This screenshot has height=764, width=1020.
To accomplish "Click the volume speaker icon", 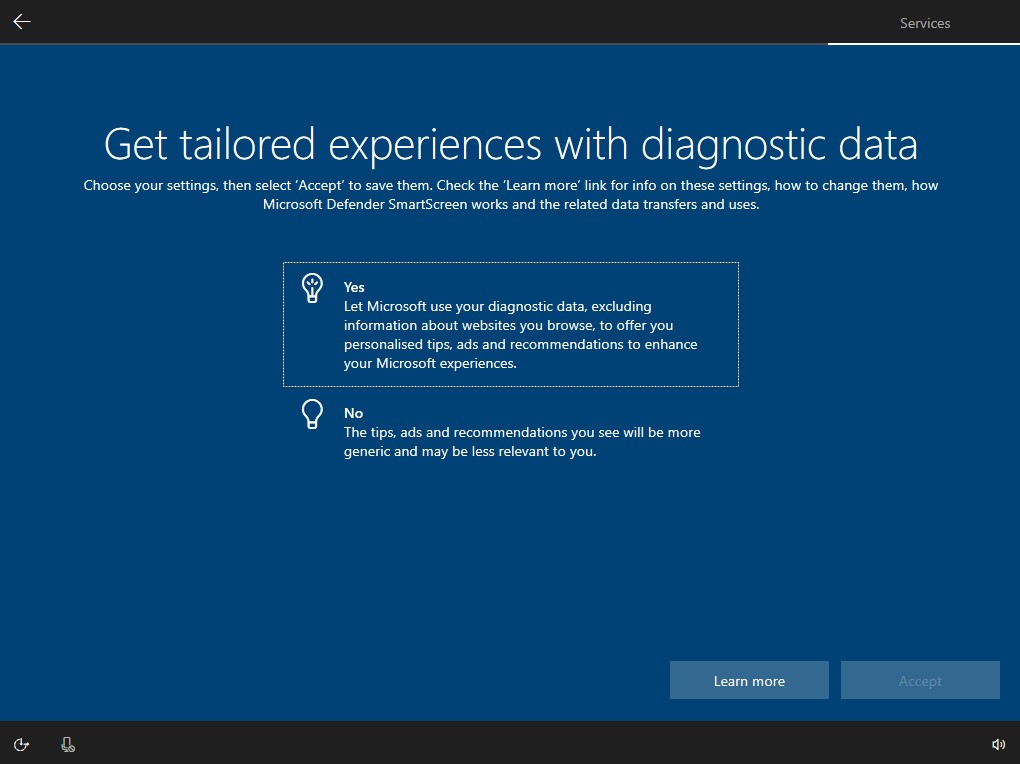I will click(x=998, y=744).
